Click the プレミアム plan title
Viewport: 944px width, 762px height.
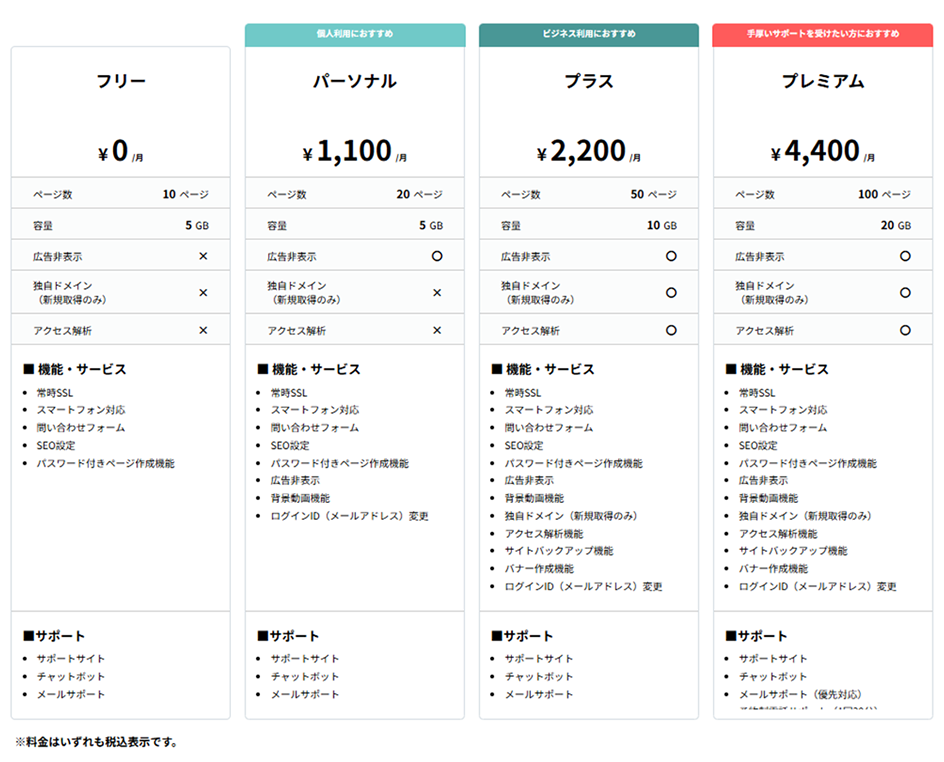pyautogui.click(x=823, y=81)
